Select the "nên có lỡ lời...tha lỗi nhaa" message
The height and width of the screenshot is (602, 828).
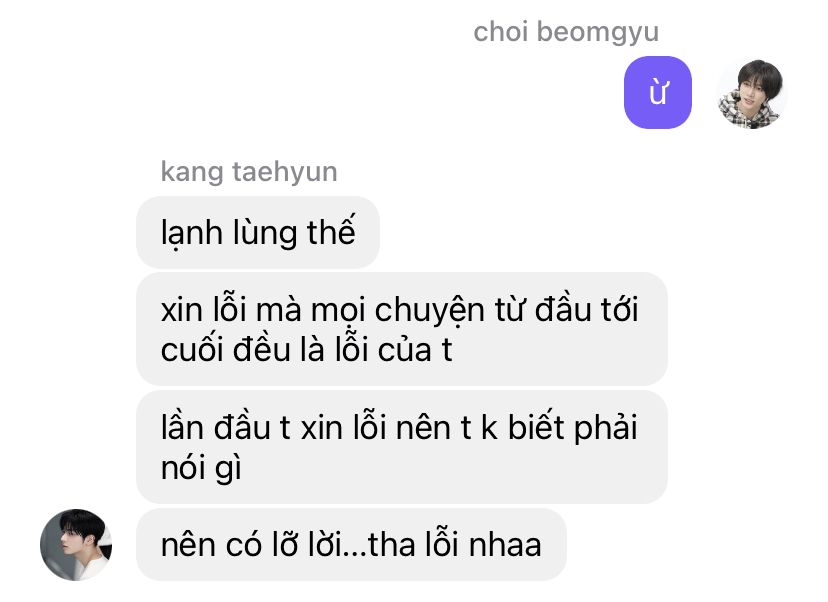click(351, 544)
